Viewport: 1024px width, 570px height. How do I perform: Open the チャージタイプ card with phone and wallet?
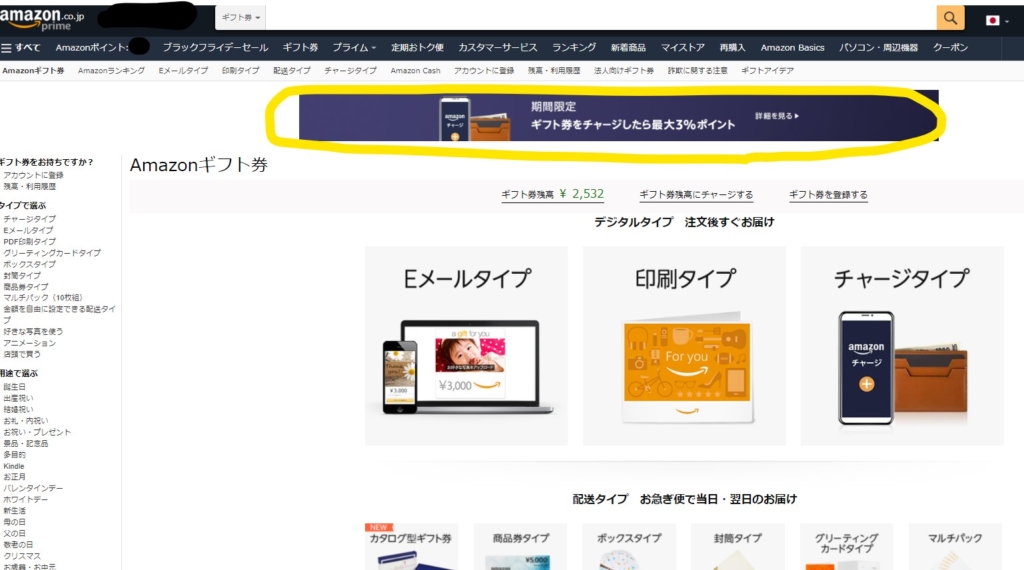902,346
